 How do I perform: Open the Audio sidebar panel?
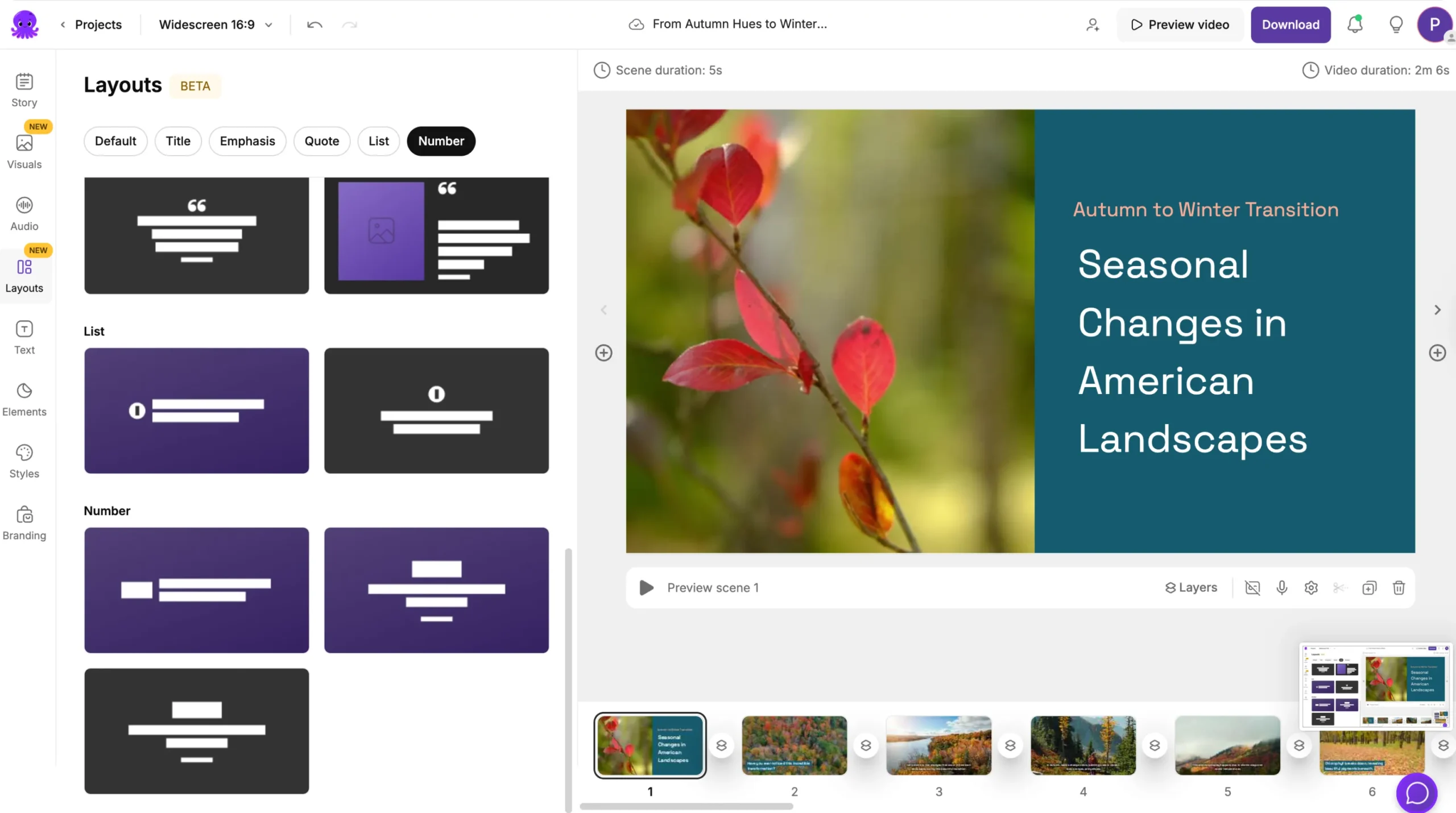(x=24, y=214)
